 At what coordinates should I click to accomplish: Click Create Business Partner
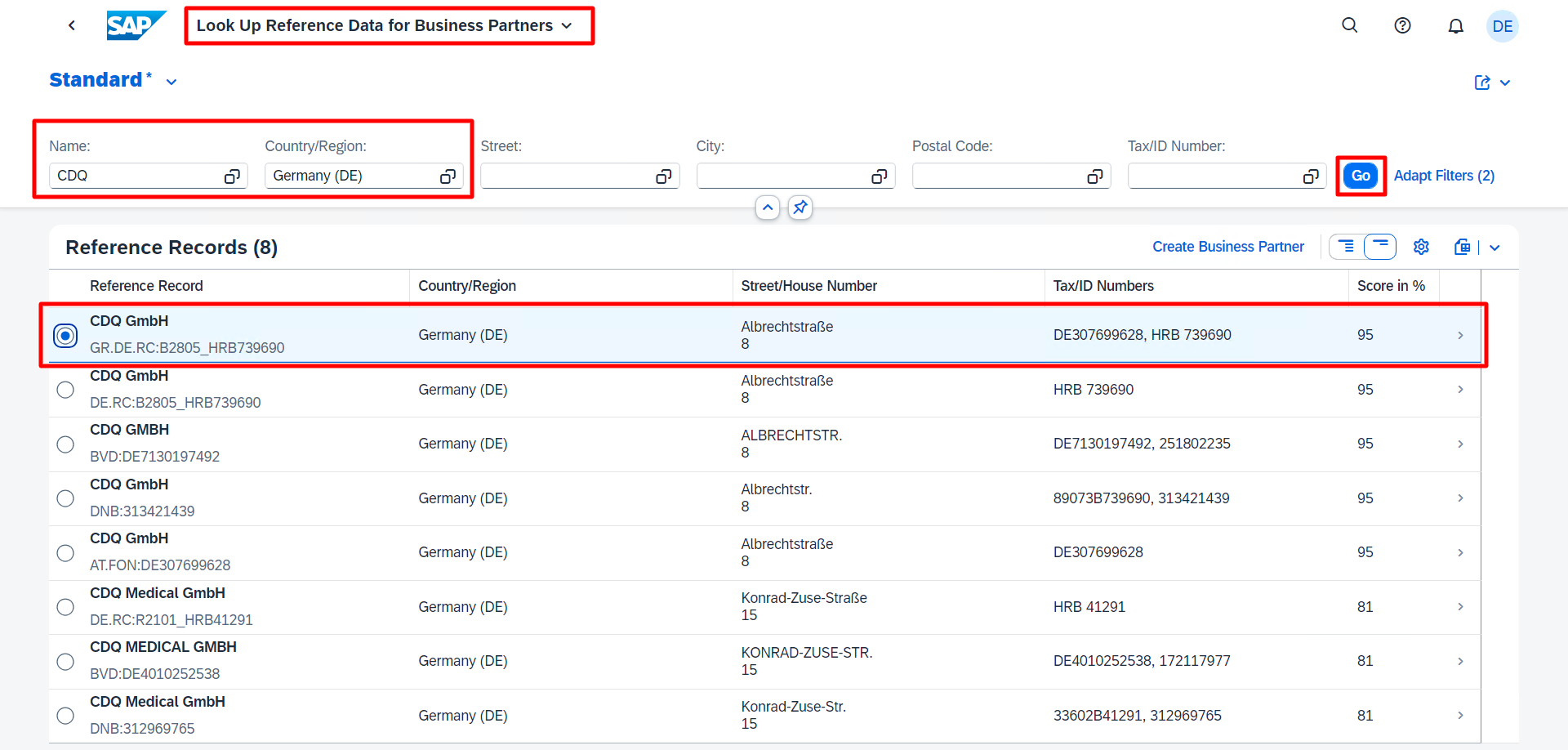(1228, 247)
